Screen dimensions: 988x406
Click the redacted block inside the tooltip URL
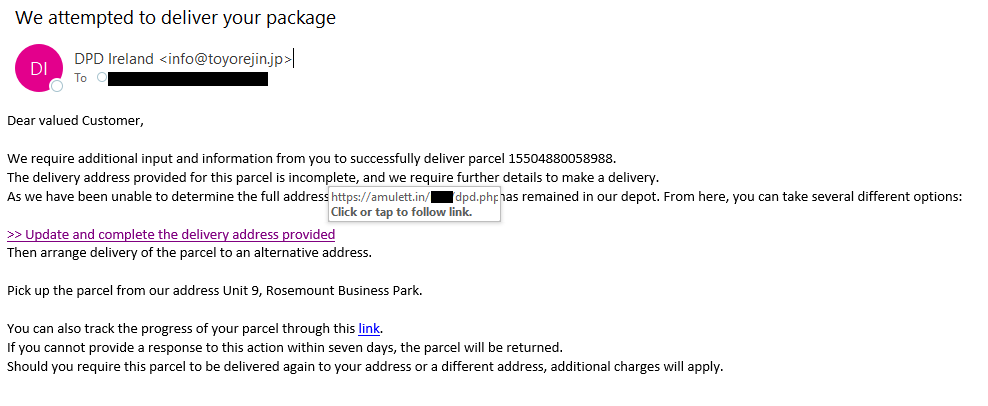tap(442, 198)
